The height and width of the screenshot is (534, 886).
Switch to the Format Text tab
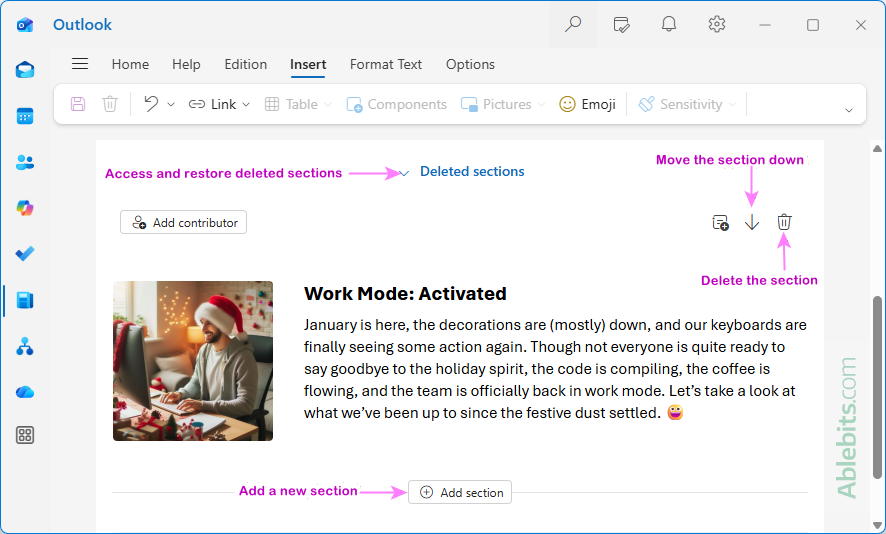point(386,64)
